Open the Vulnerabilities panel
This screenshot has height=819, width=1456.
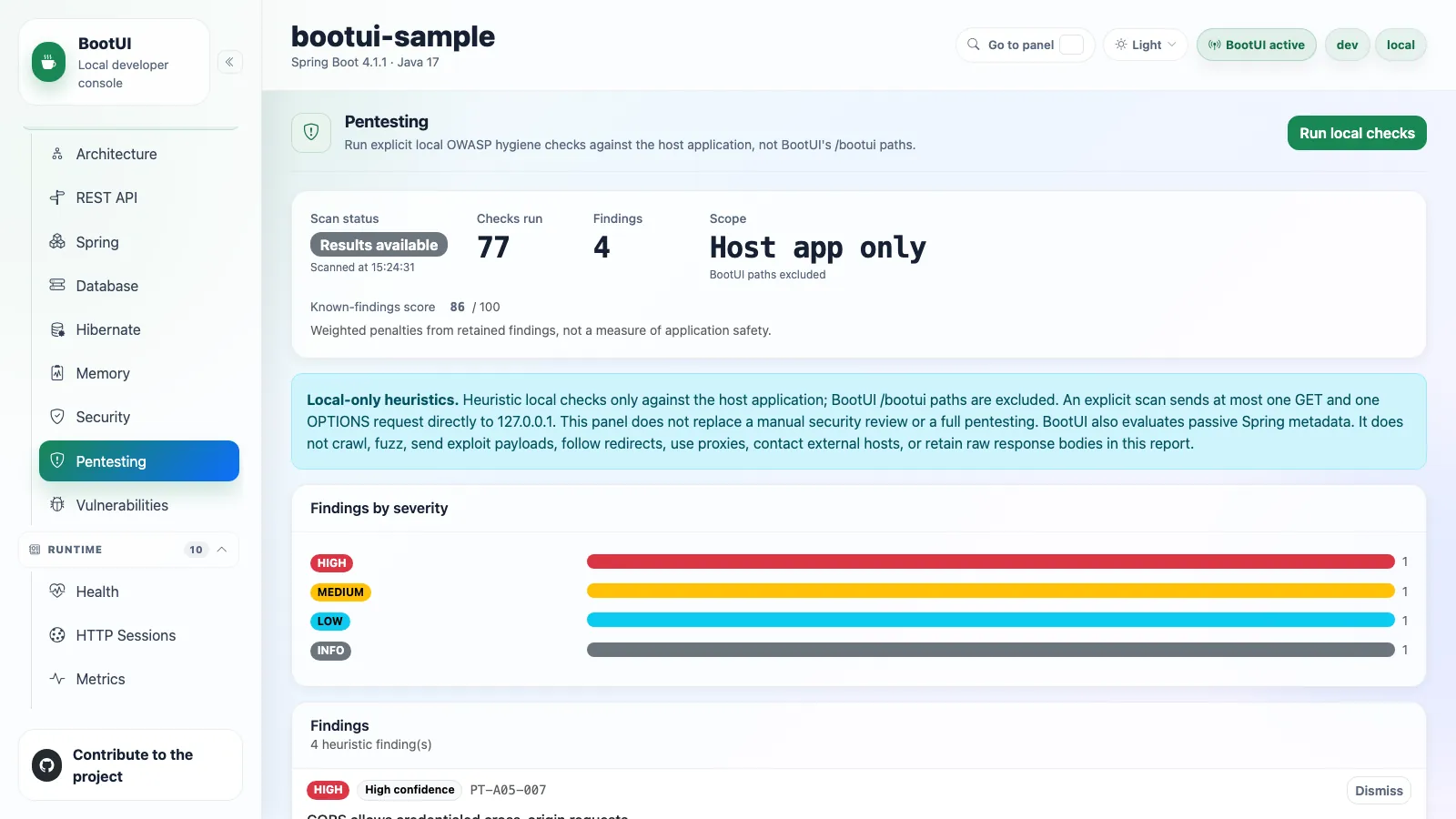139,505
